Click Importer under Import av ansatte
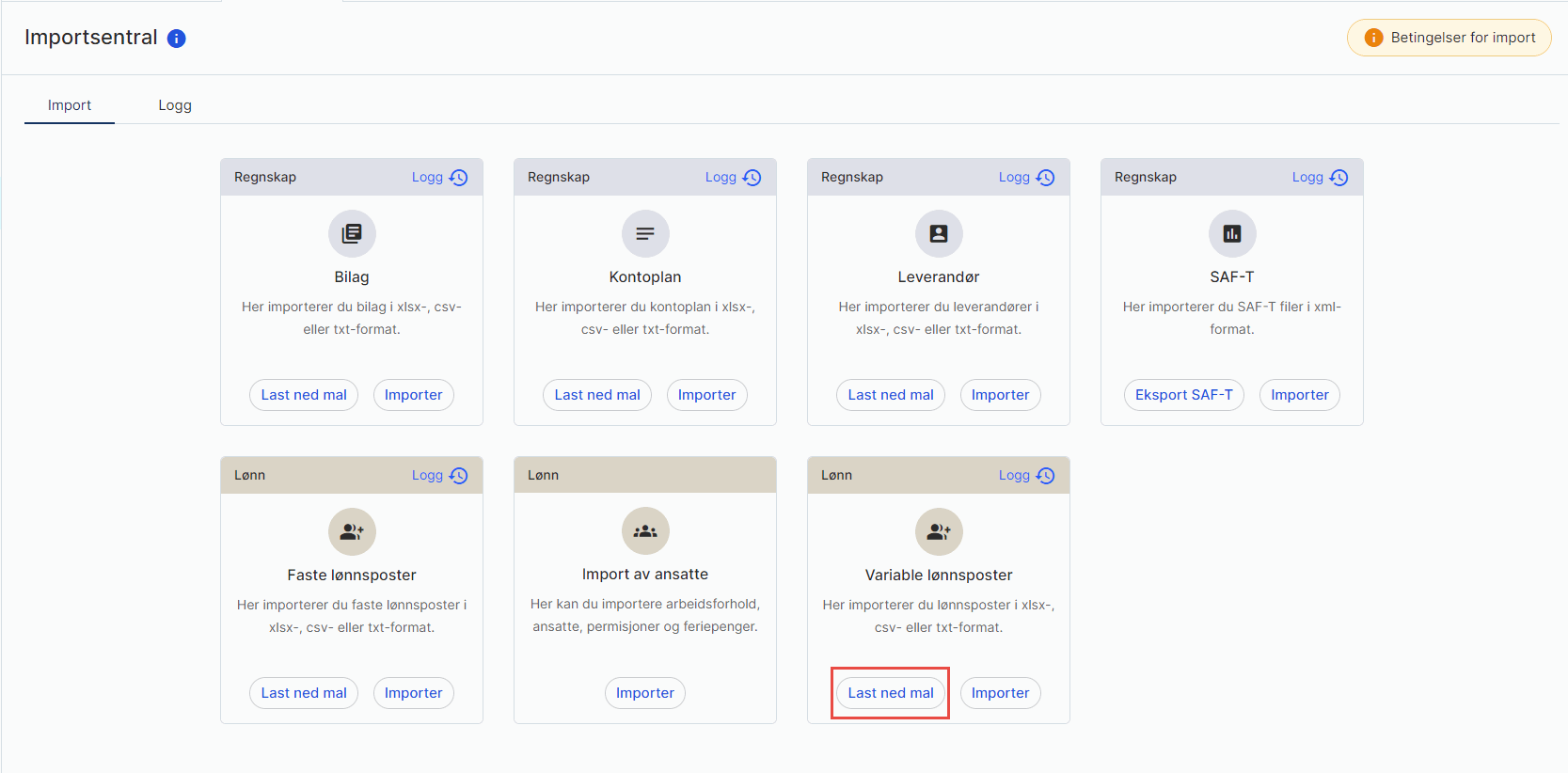Image resolution: width=1568 pixels, height=773 pixels. tap(645, 693)
